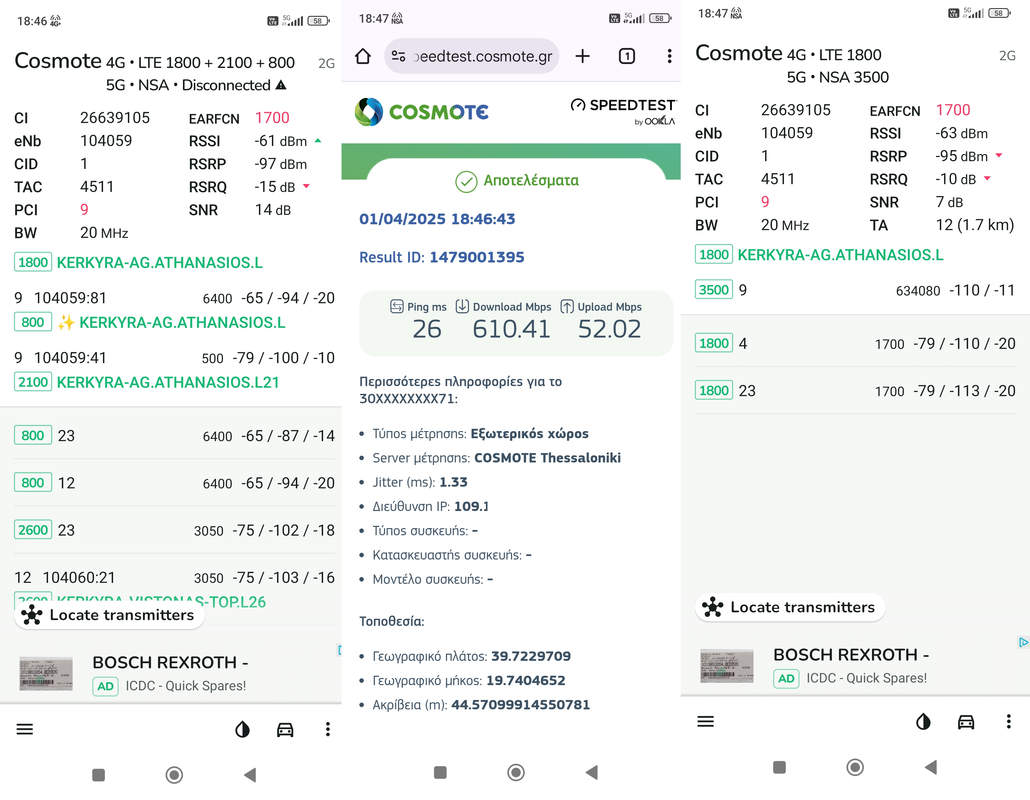
Task: Select the Αποτελέσματα results heading
Action: point(517,181)
